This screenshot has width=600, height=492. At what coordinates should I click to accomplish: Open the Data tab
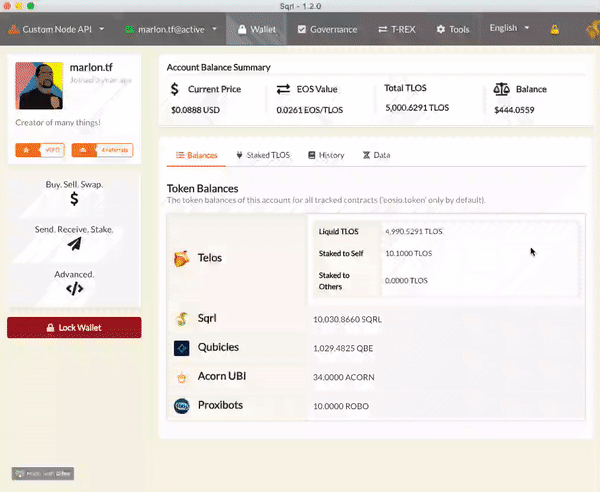376,155
